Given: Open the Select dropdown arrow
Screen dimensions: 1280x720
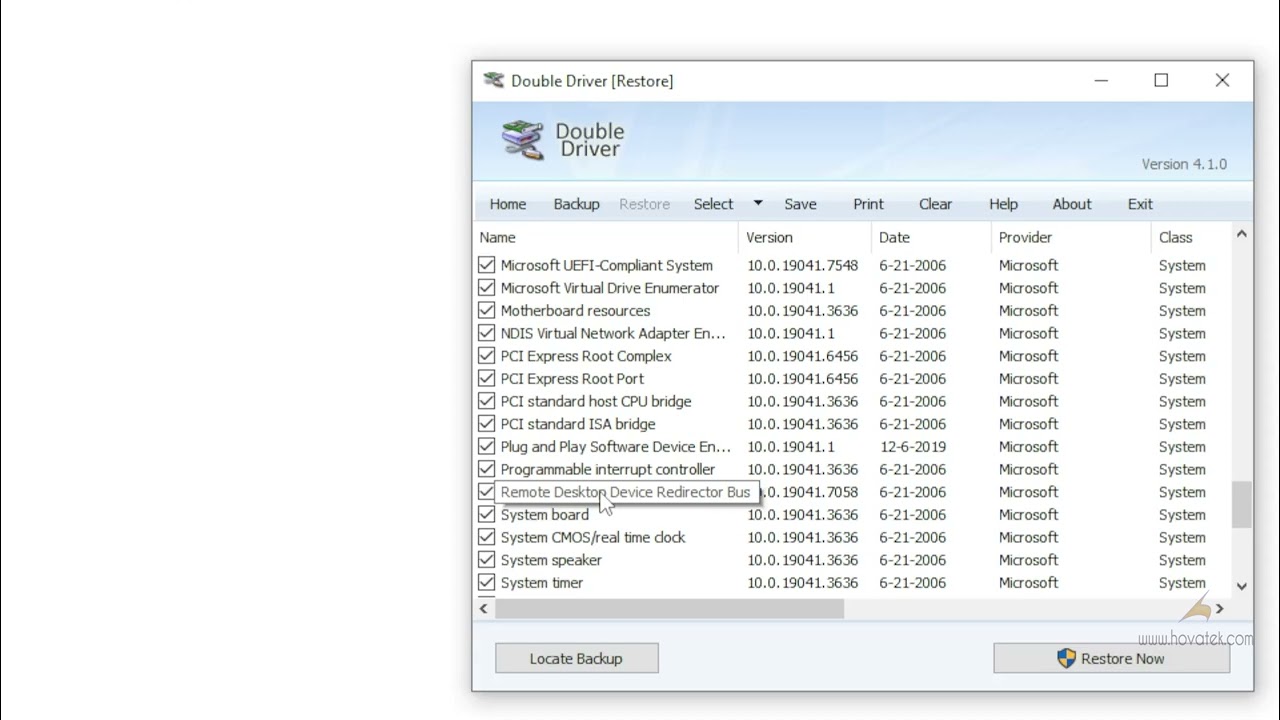Looking at the screenshot, I should 758,203.
